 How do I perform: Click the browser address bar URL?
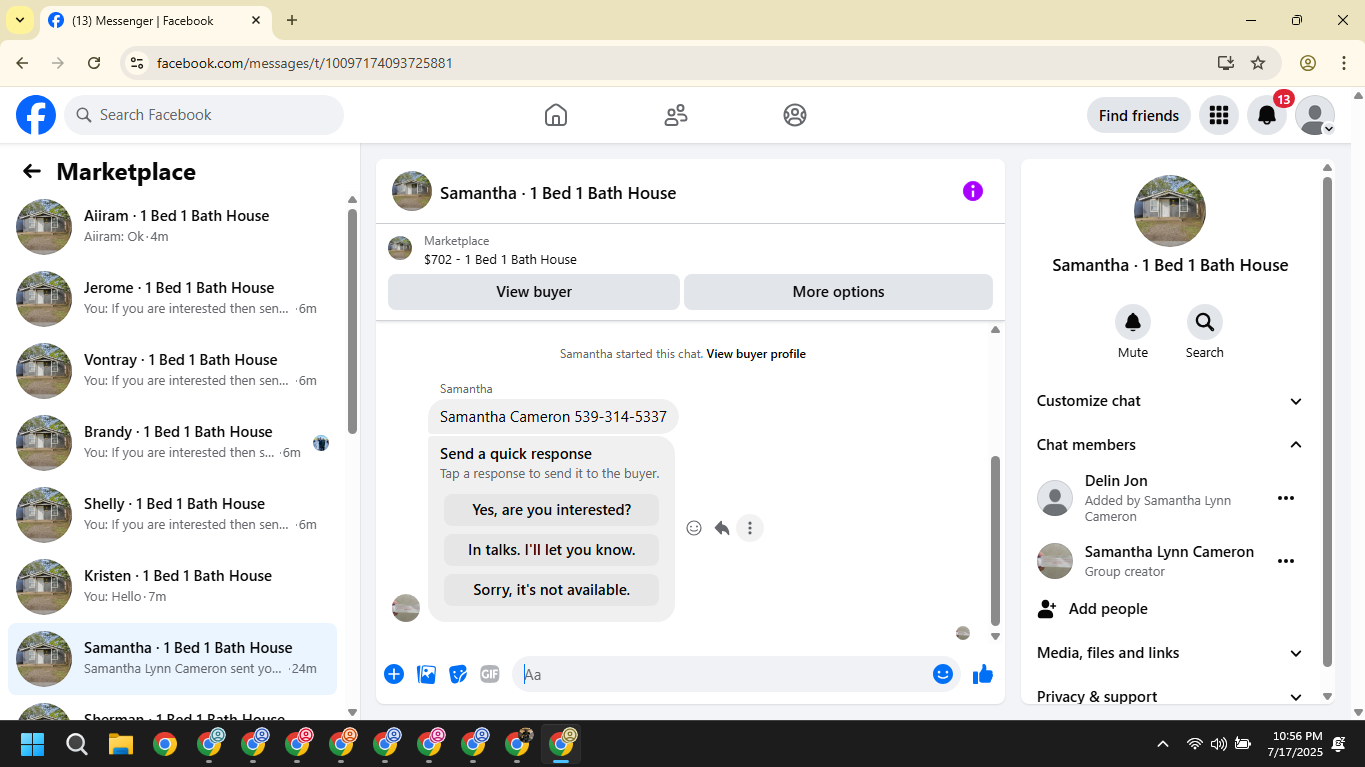click(305, 63)
